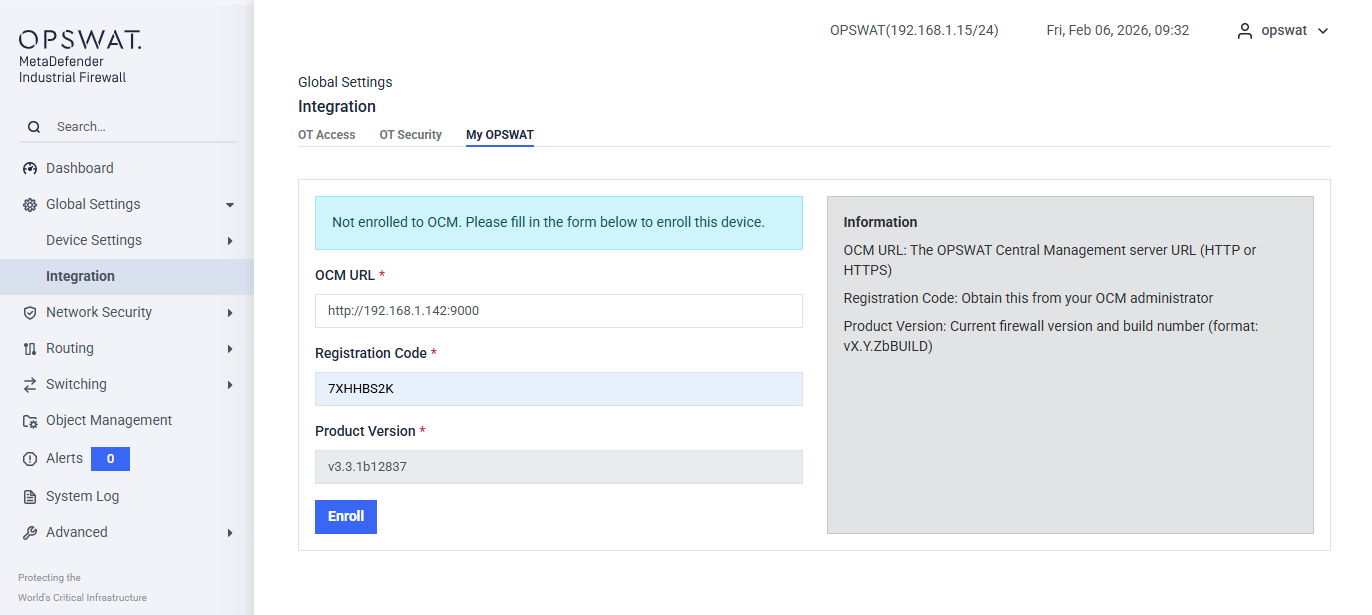Switch to the OT Access tab
The image size is (1372, 615).
click(x=327, y=135)
